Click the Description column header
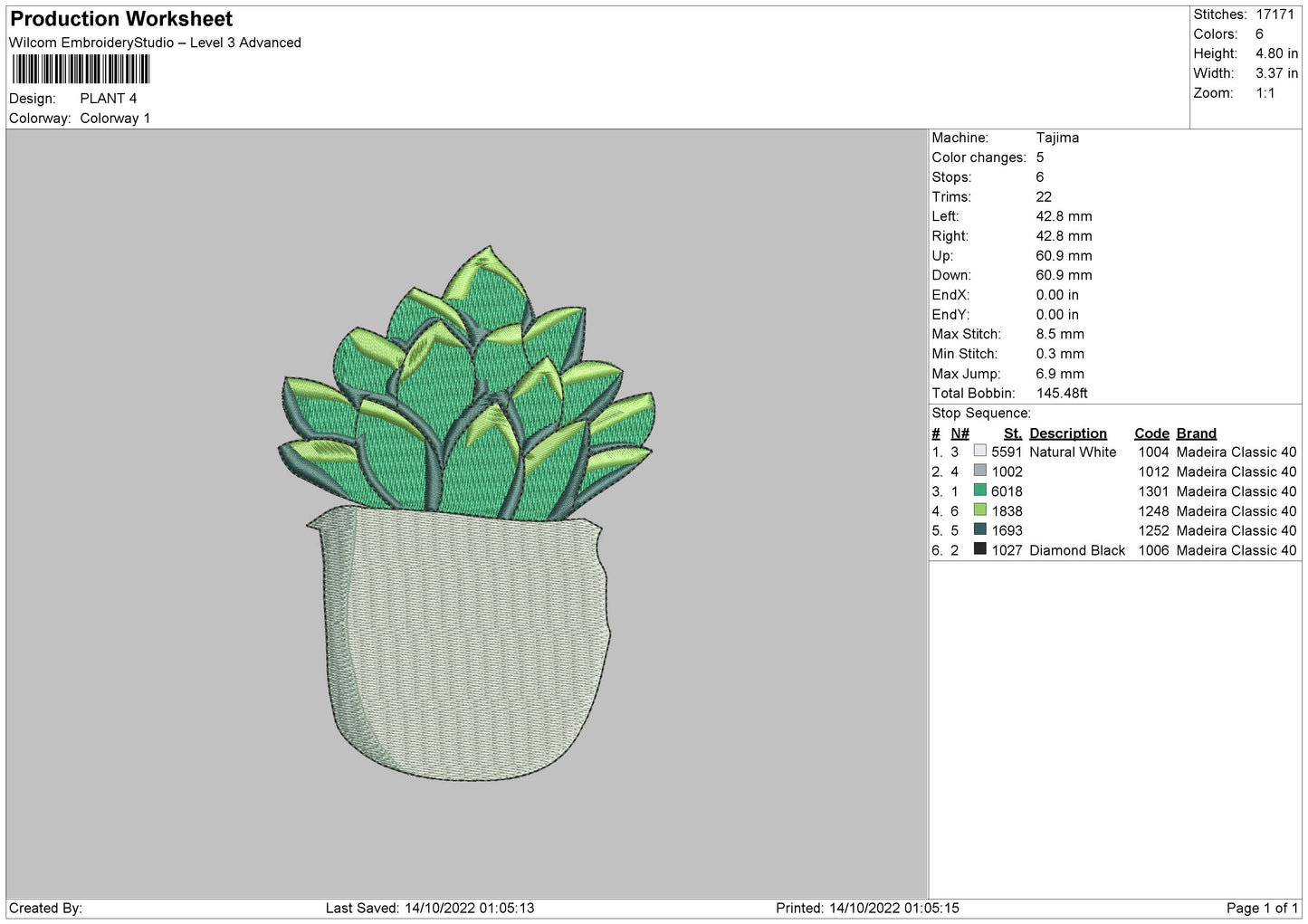Screen dimensions: 1308x924 pos(1068,433)
